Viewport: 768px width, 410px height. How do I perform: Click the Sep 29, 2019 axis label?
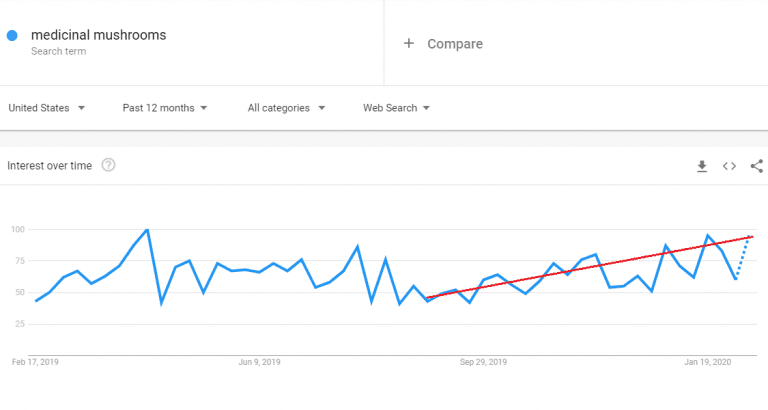483,362
